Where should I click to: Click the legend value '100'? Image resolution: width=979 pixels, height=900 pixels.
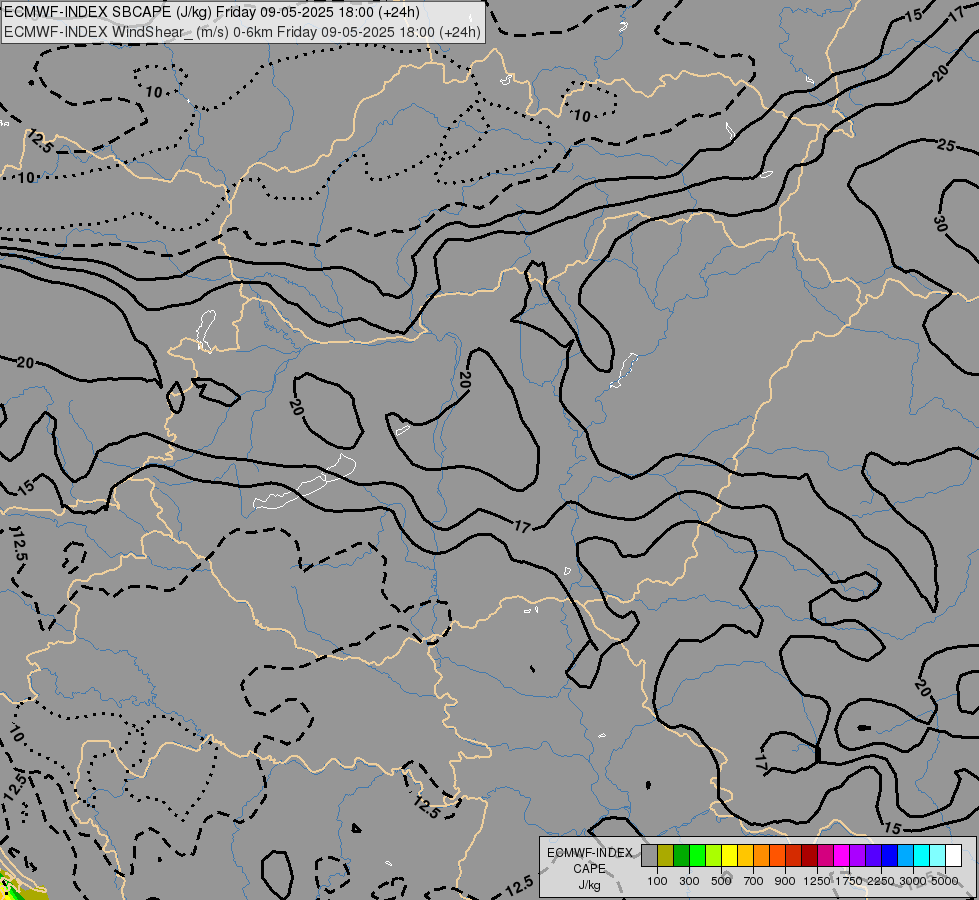657,881
